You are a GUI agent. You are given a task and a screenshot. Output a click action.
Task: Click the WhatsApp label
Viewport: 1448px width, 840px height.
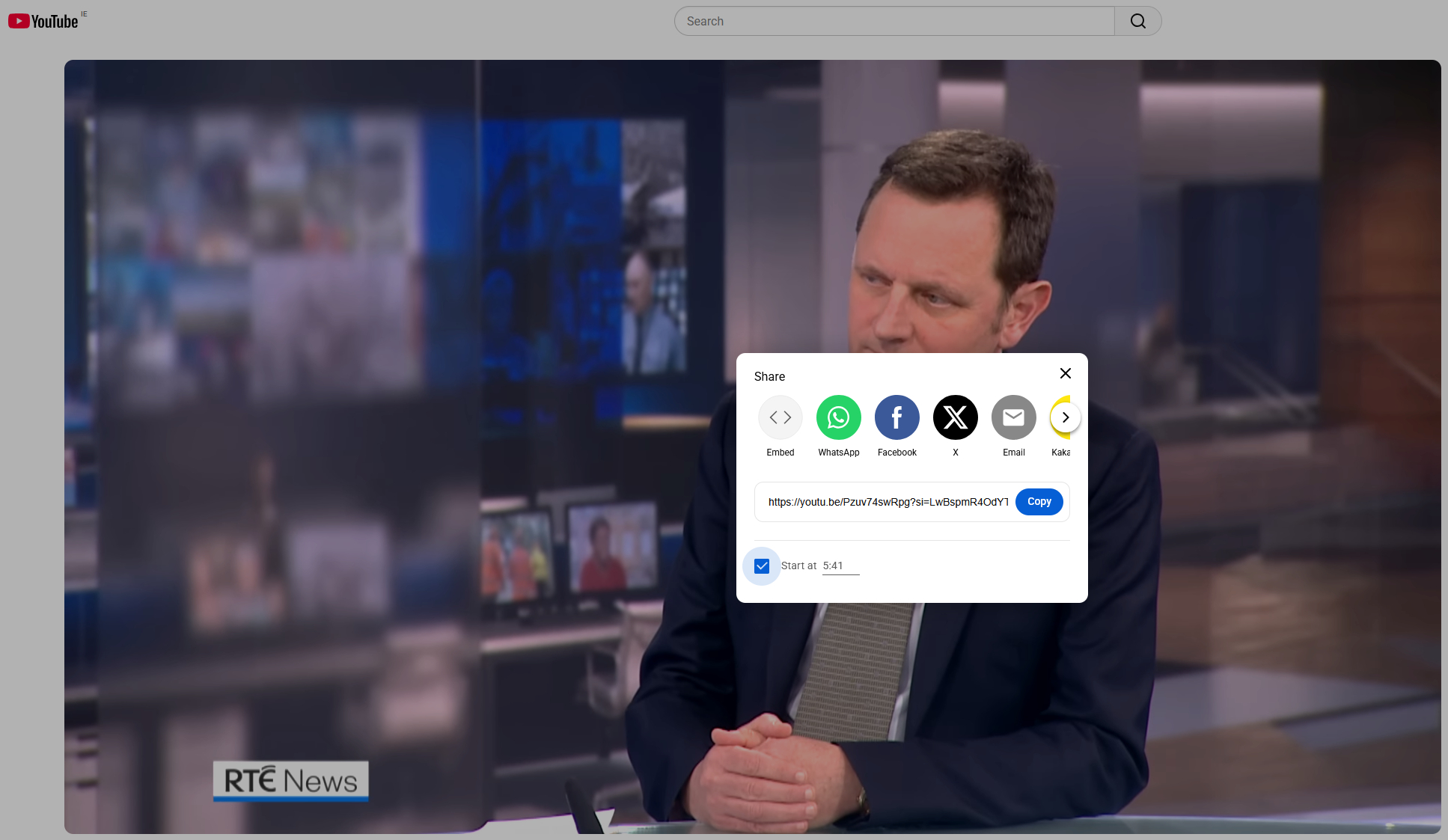[x=838, y=453]
